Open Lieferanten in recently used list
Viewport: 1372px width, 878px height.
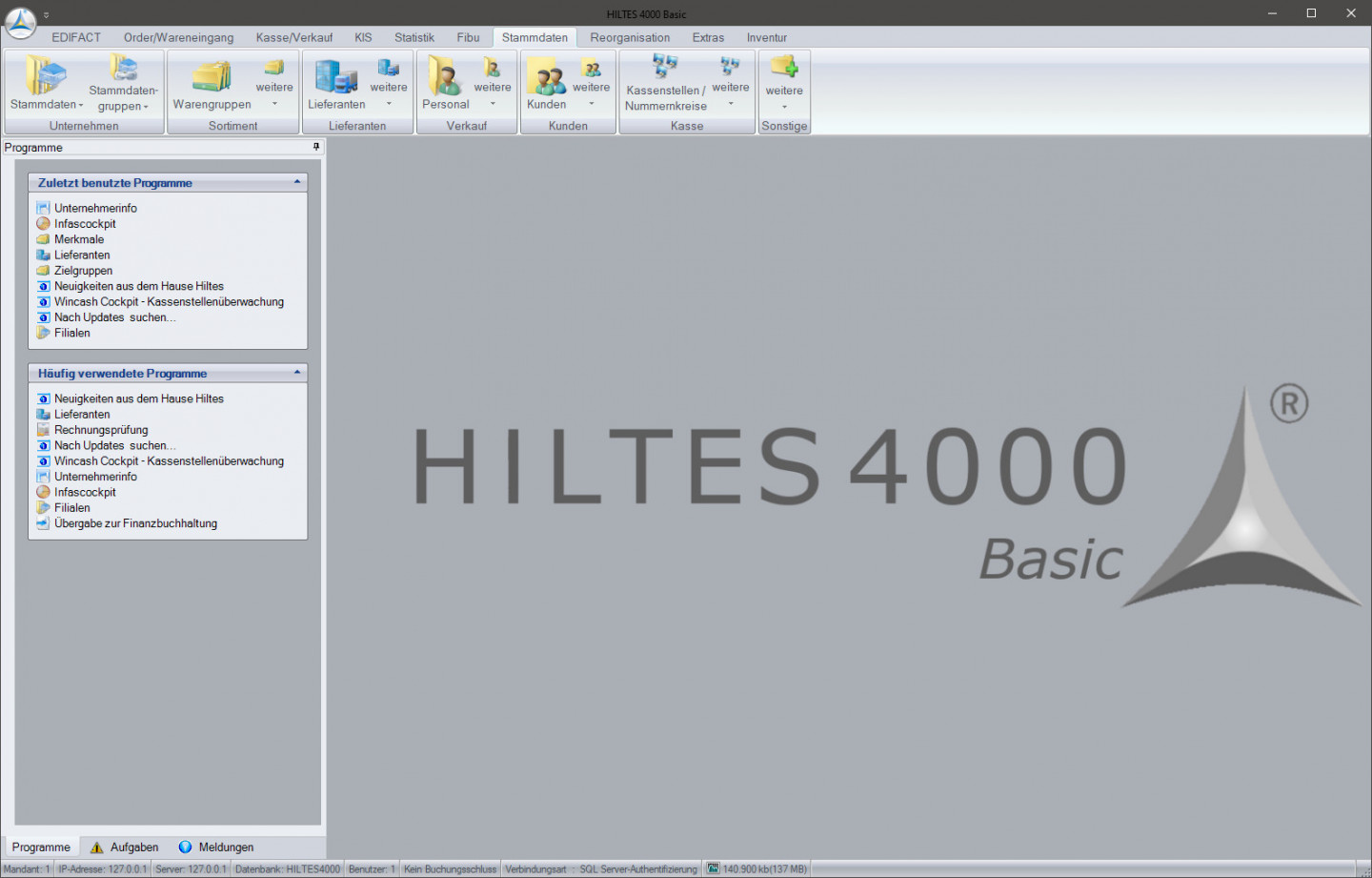(x=82, y=255)
